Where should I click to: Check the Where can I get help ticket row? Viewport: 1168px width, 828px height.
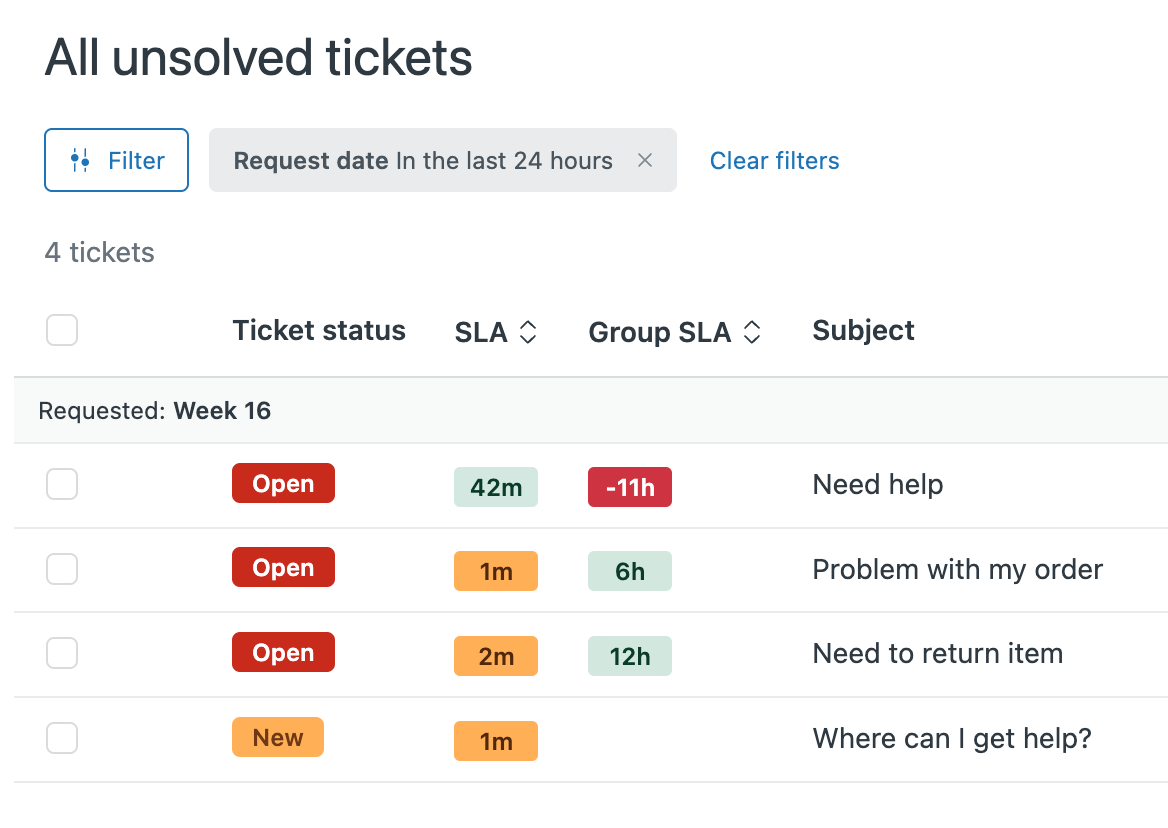point(61,738)
